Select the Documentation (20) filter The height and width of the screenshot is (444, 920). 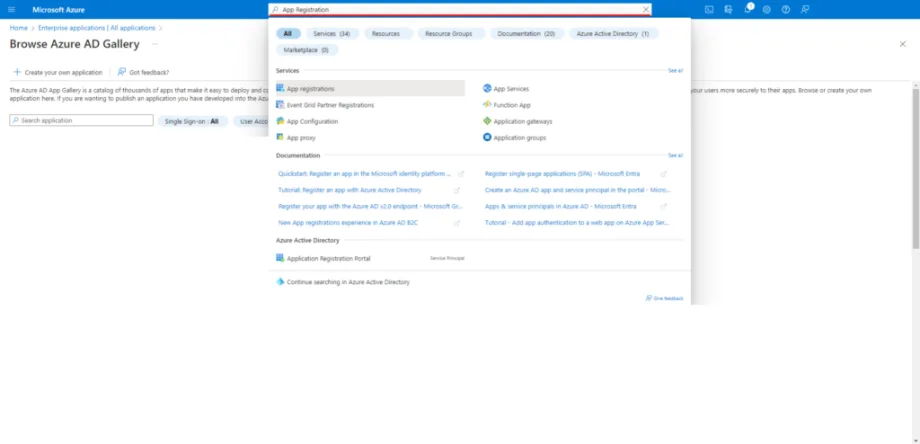pos(526,33)
